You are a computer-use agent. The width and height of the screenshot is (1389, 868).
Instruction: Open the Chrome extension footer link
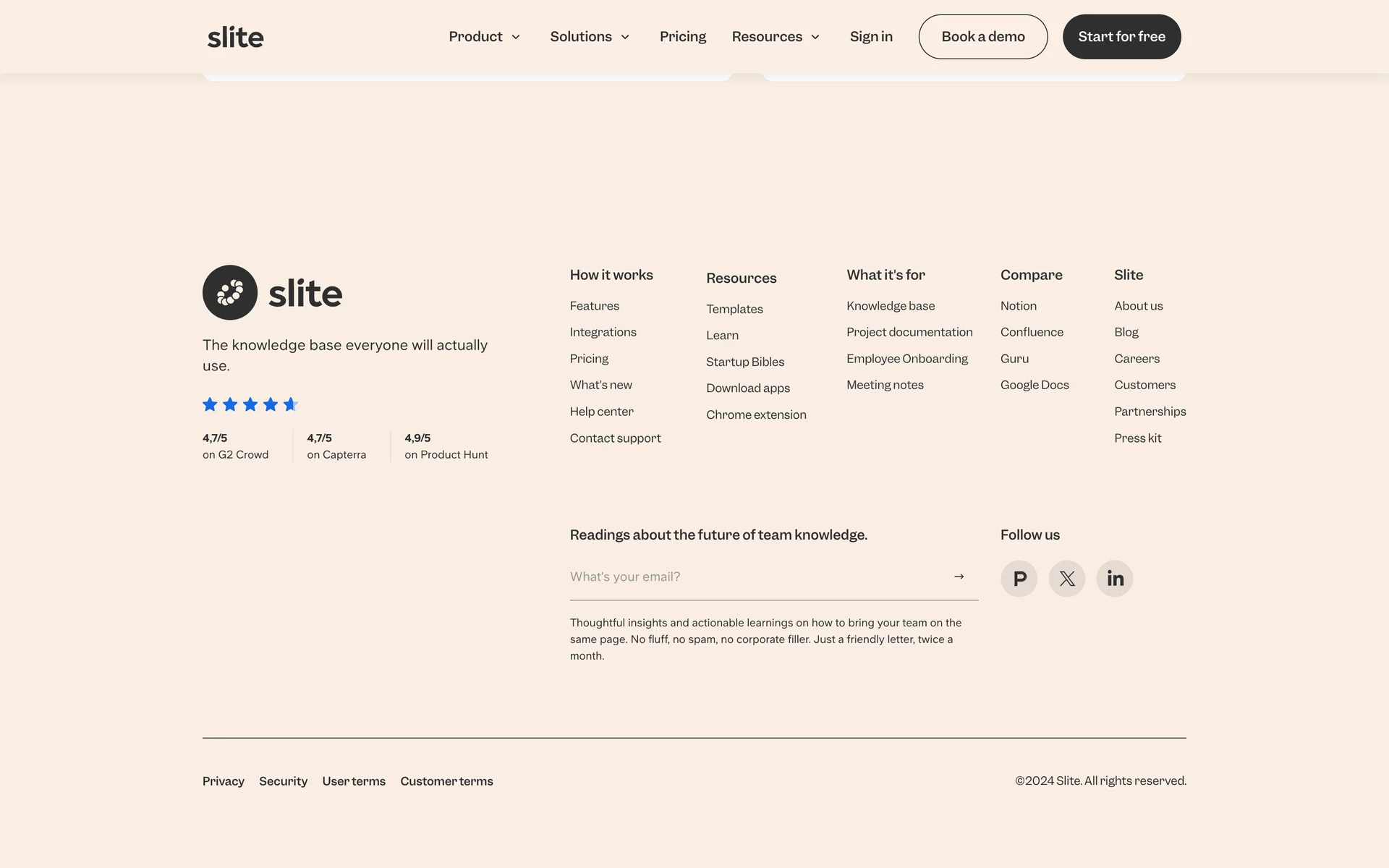pos(756,414)
